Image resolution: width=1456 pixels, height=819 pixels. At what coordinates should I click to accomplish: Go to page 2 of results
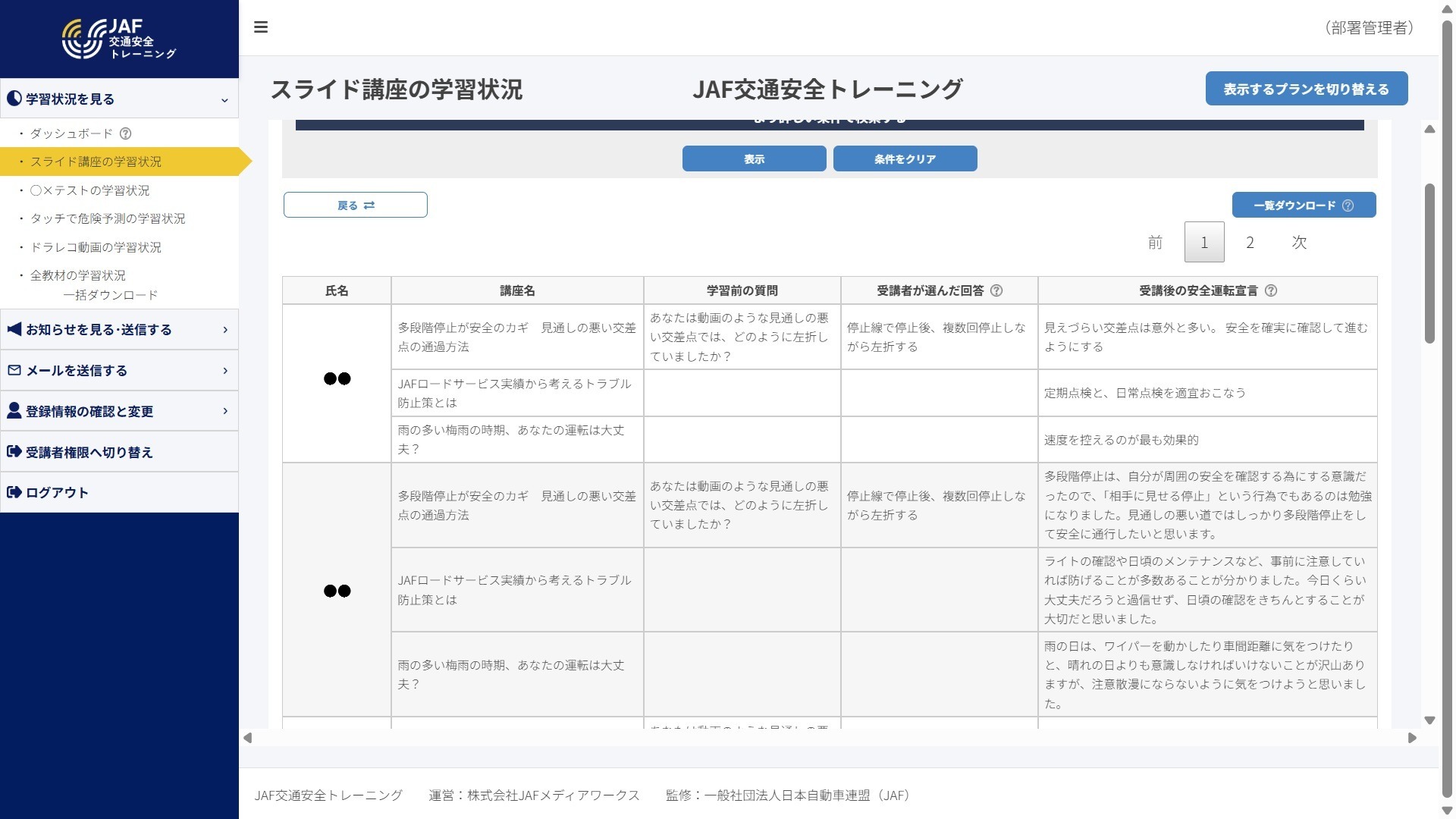(x=1250, y=242)
